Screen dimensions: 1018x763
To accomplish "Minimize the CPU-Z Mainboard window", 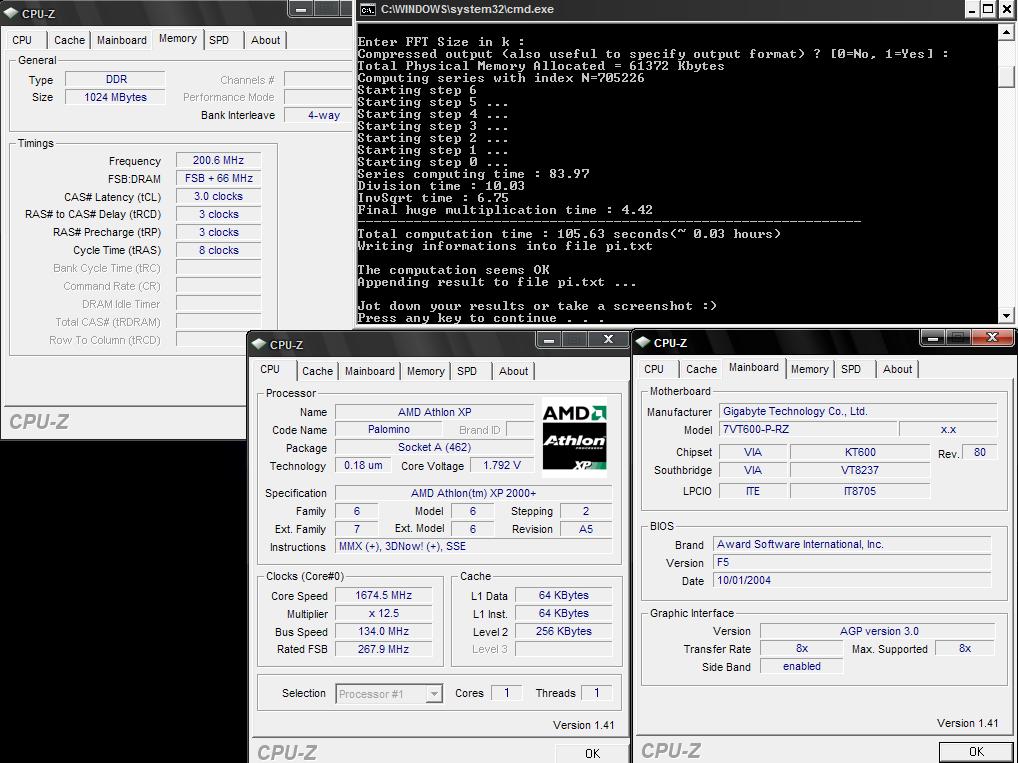I will (933, 338).
